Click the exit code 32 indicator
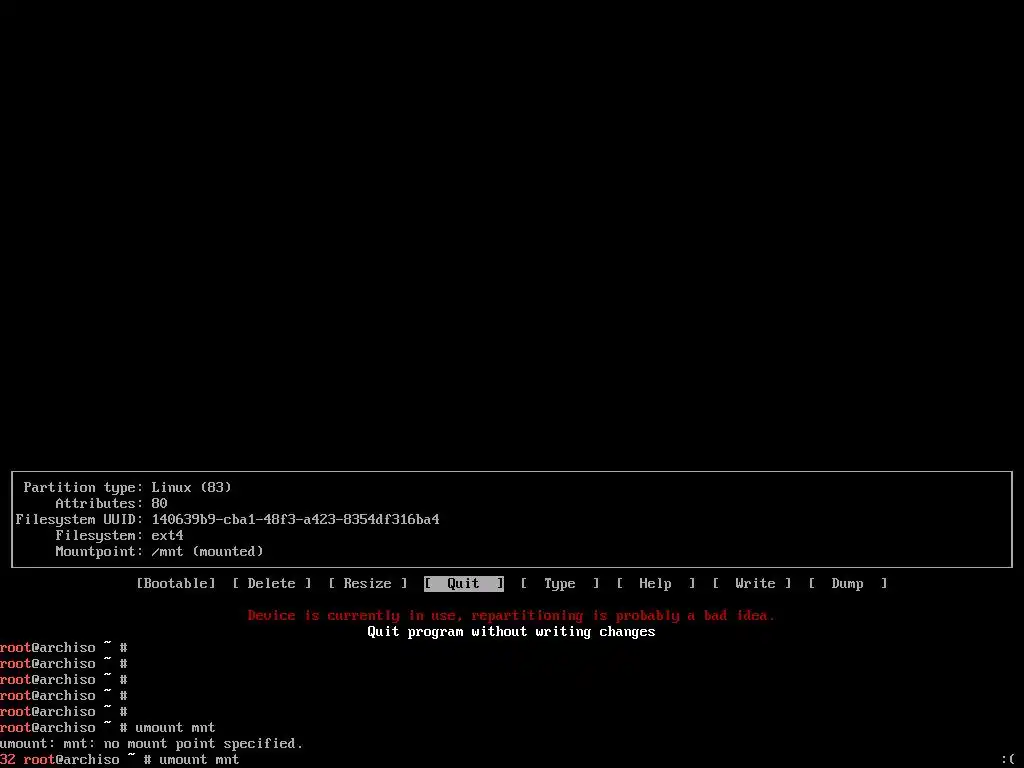Viewport: 1024px width, 768px height. (8, 760)
